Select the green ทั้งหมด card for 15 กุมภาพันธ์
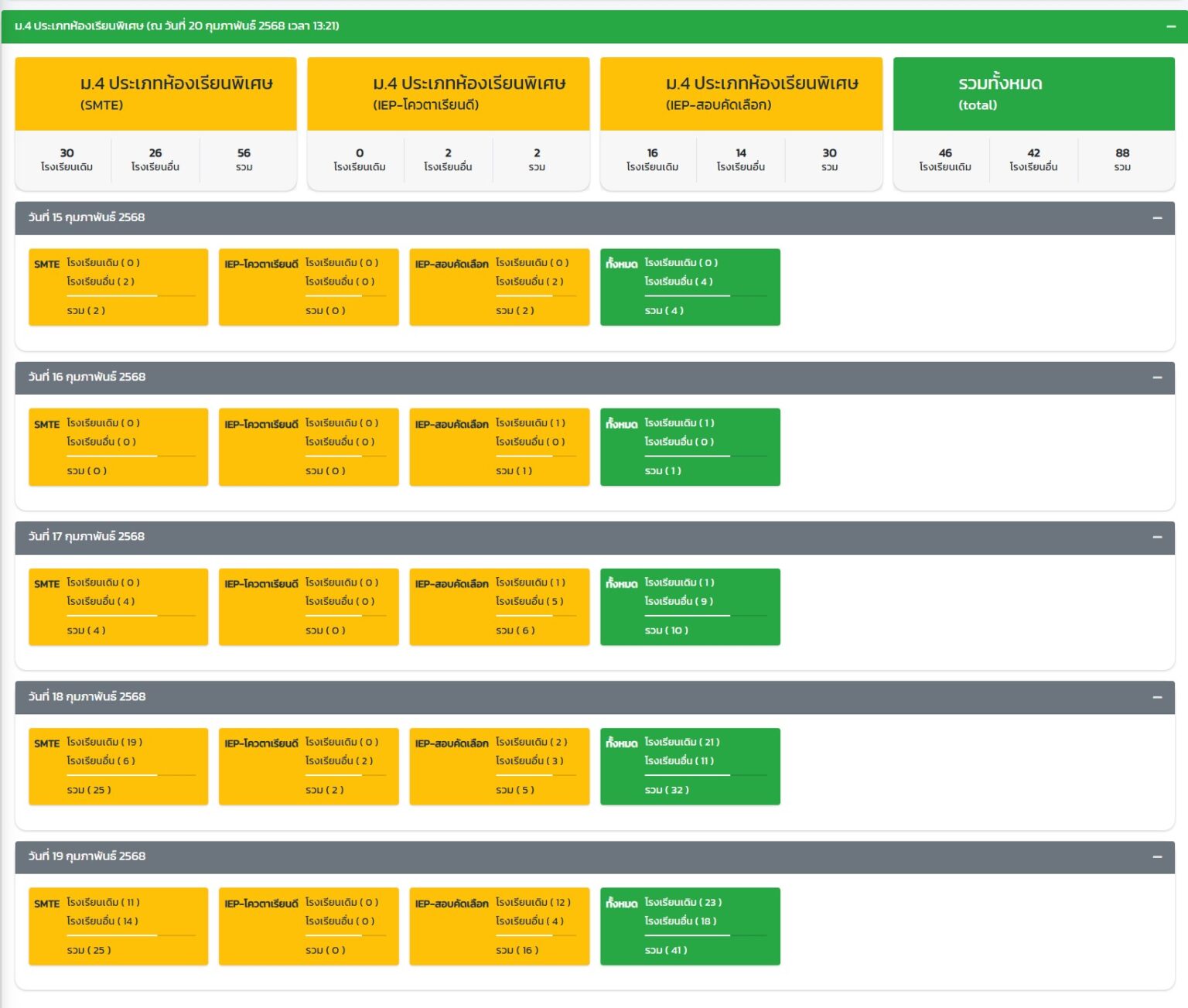Image resolution: width=1188 pixels, height=1008 pixels. (x=690, y=287)
